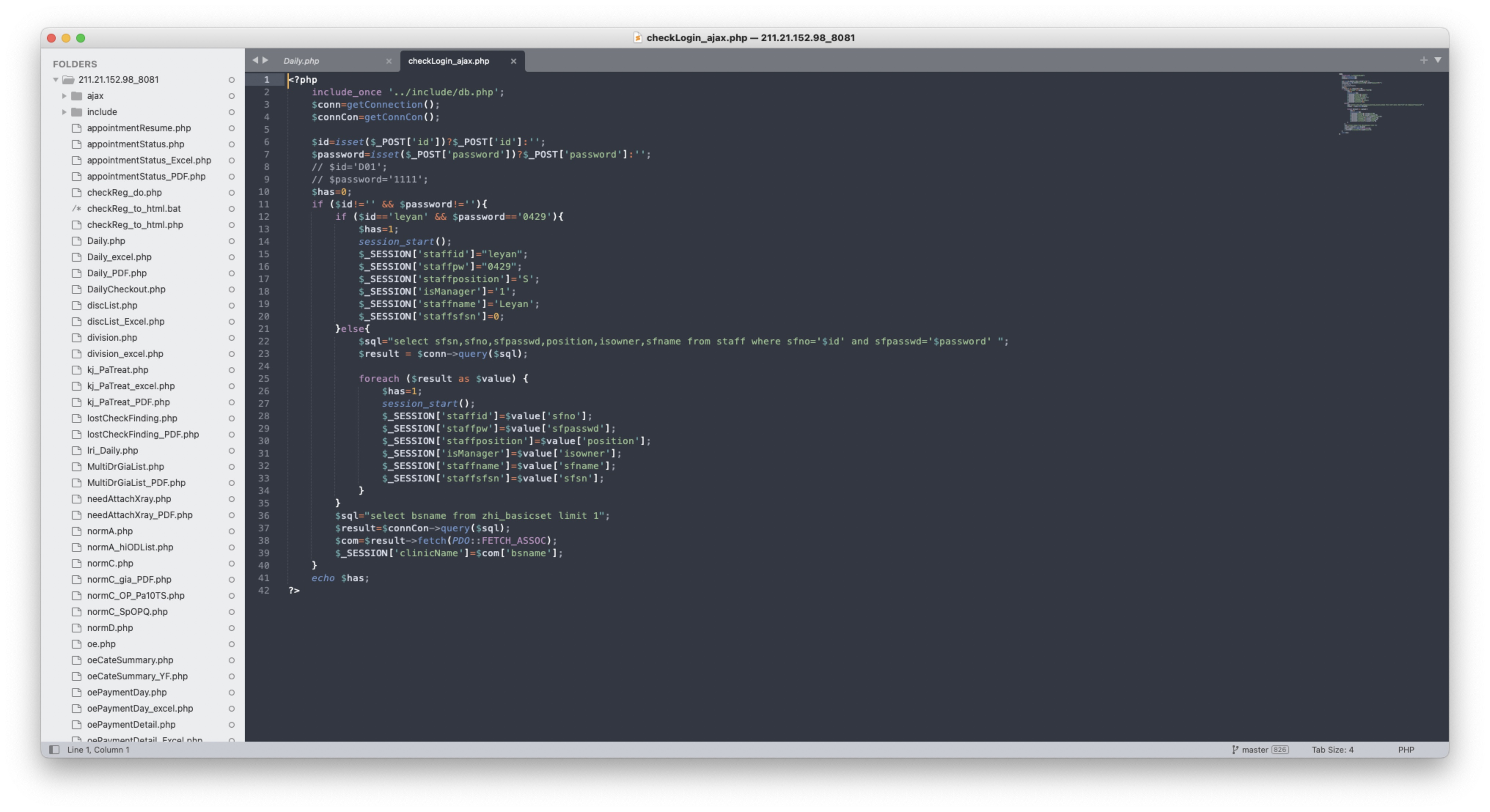Open oeCateSummary.php file
The height and width of the screenshot is (812, 1490).
(x=130, y=661)
